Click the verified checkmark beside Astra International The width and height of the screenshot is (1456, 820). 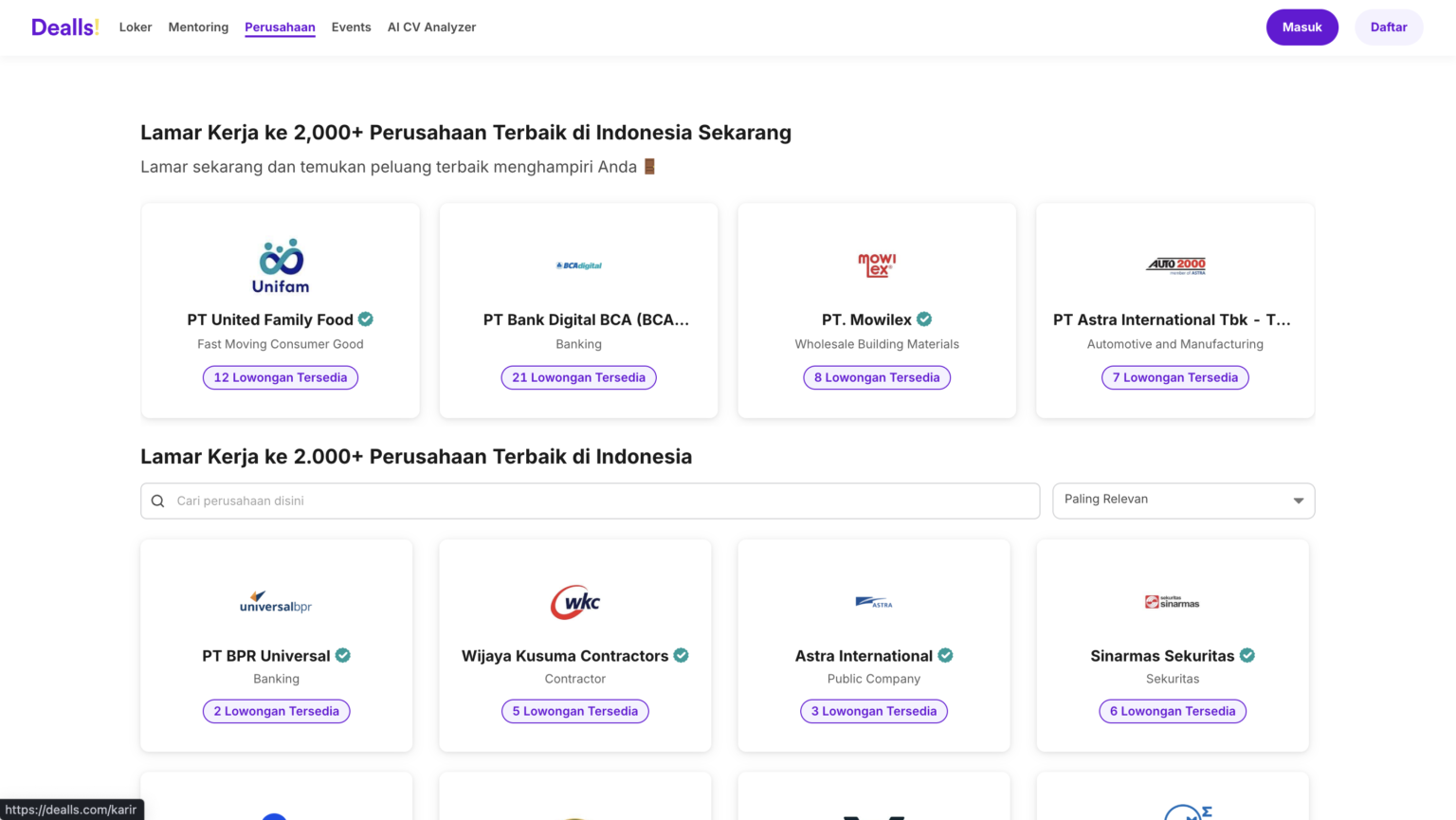tap(945, 655)
